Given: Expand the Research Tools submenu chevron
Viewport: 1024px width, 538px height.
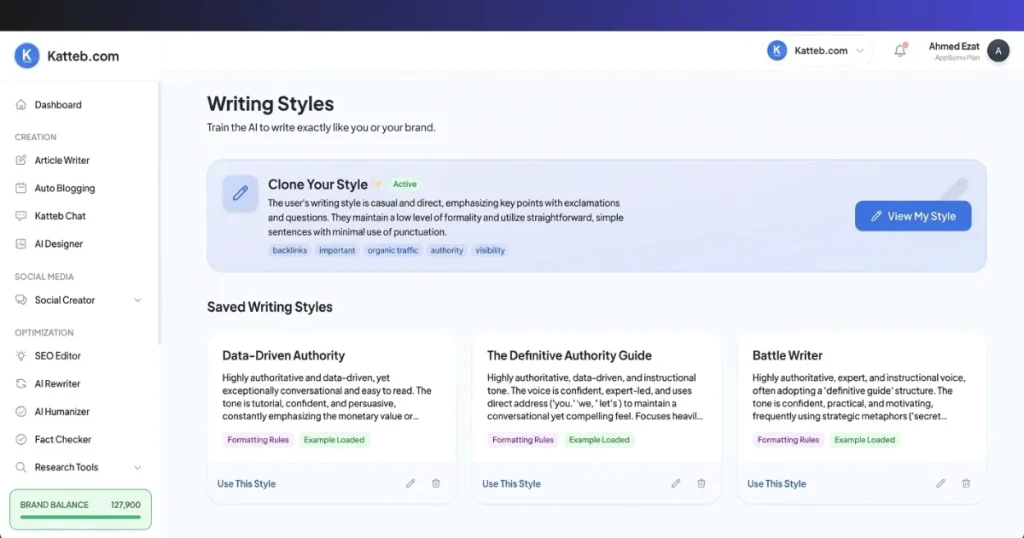Looking at the screenshot, I should (x=137, y=467).
